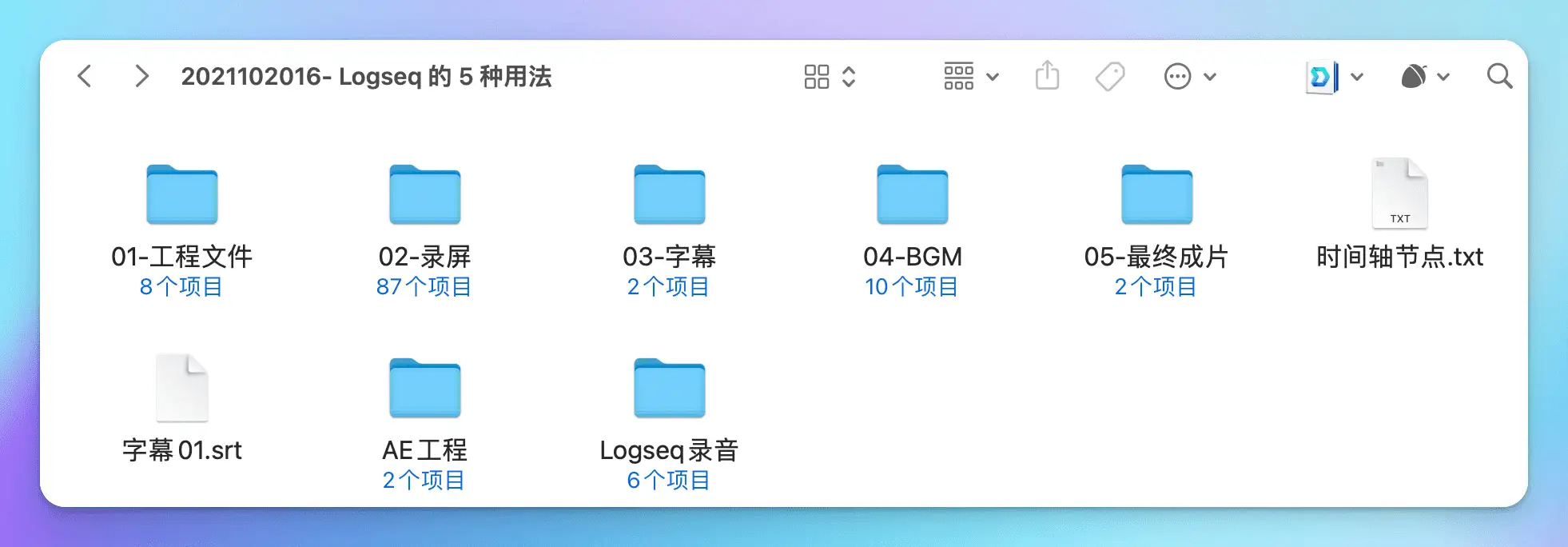The image size is (1568, 547).
Task: Switch to icon grid view
Action: coord(816,77)
